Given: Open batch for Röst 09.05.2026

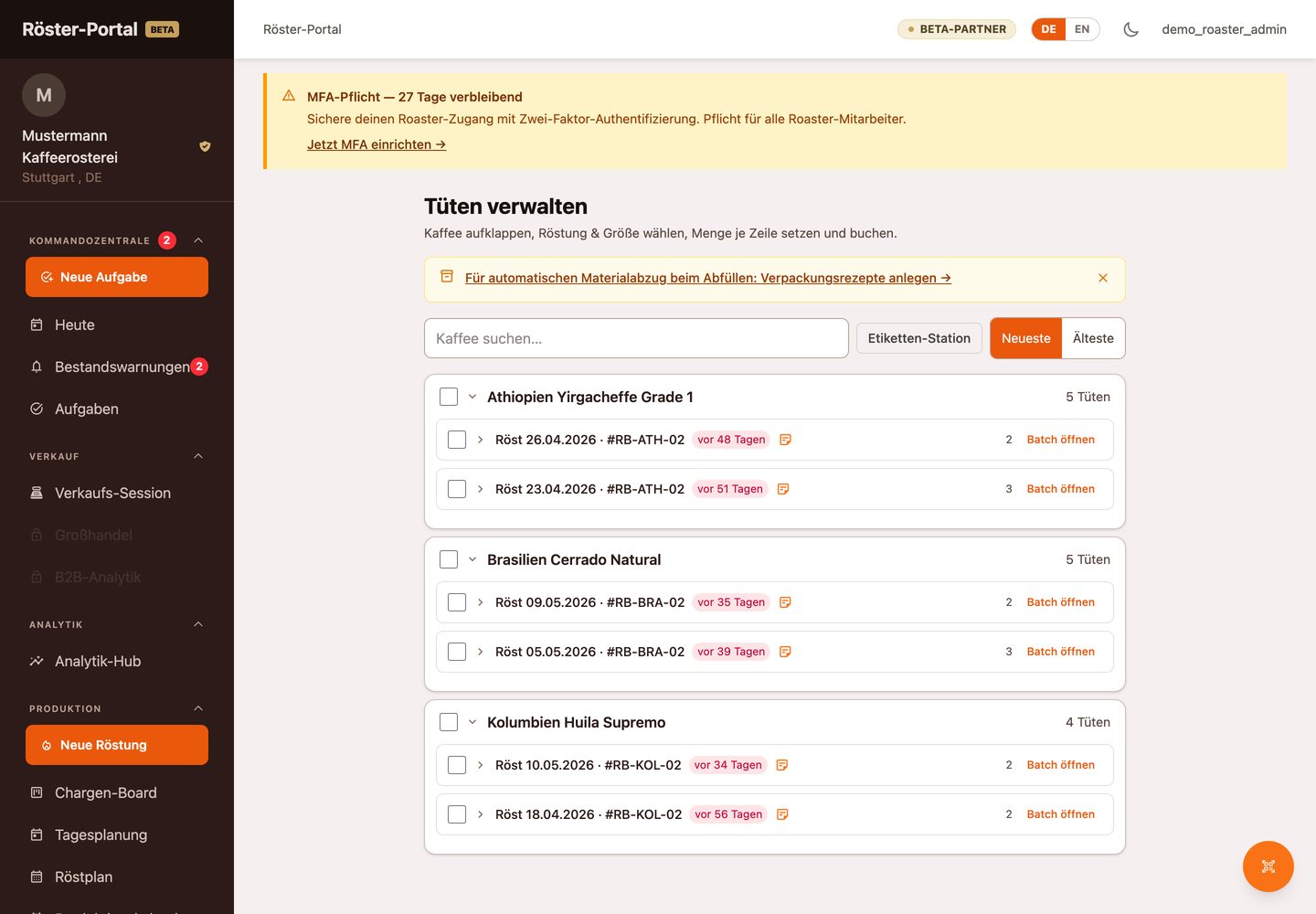Looking at the screenshot, I should click(1060, 602).
